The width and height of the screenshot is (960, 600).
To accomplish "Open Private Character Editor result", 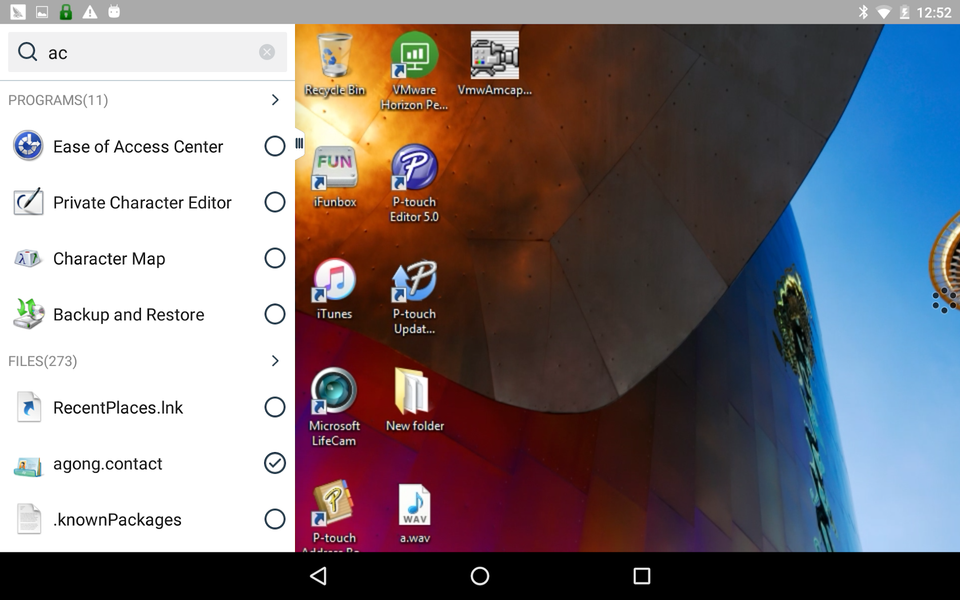I will pos(142,202).
